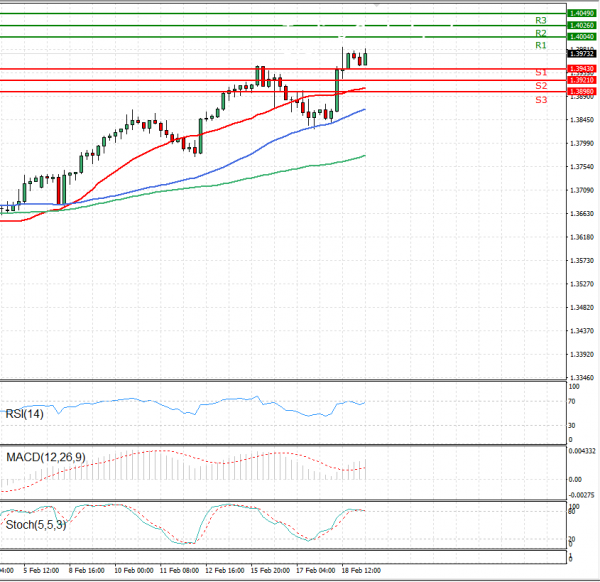Select the 1.39210 red price tag
This screenshot has height=582, width=600.
(x=582, y=80)
